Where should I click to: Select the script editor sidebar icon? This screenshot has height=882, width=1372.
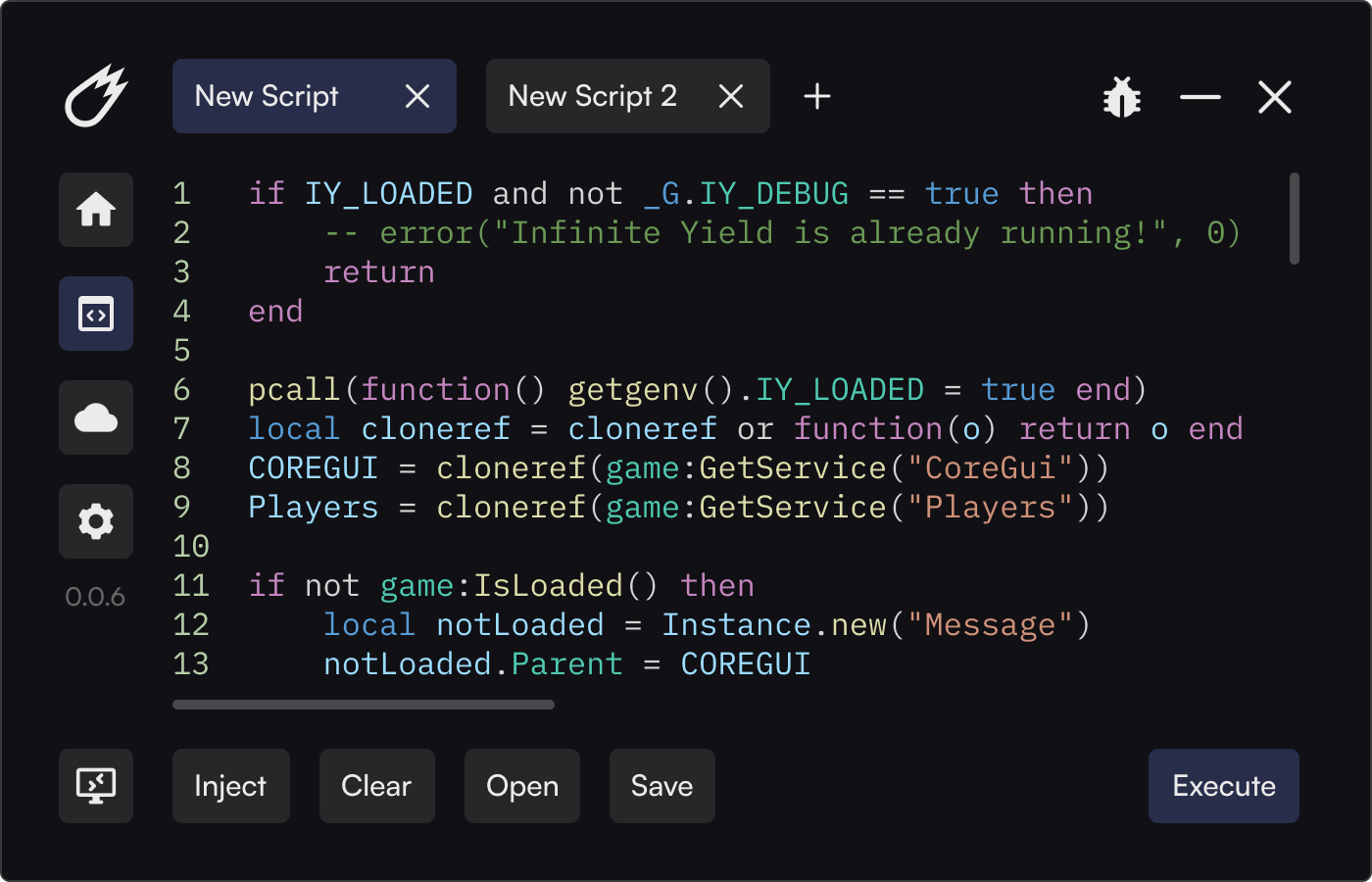coord(96,314)
